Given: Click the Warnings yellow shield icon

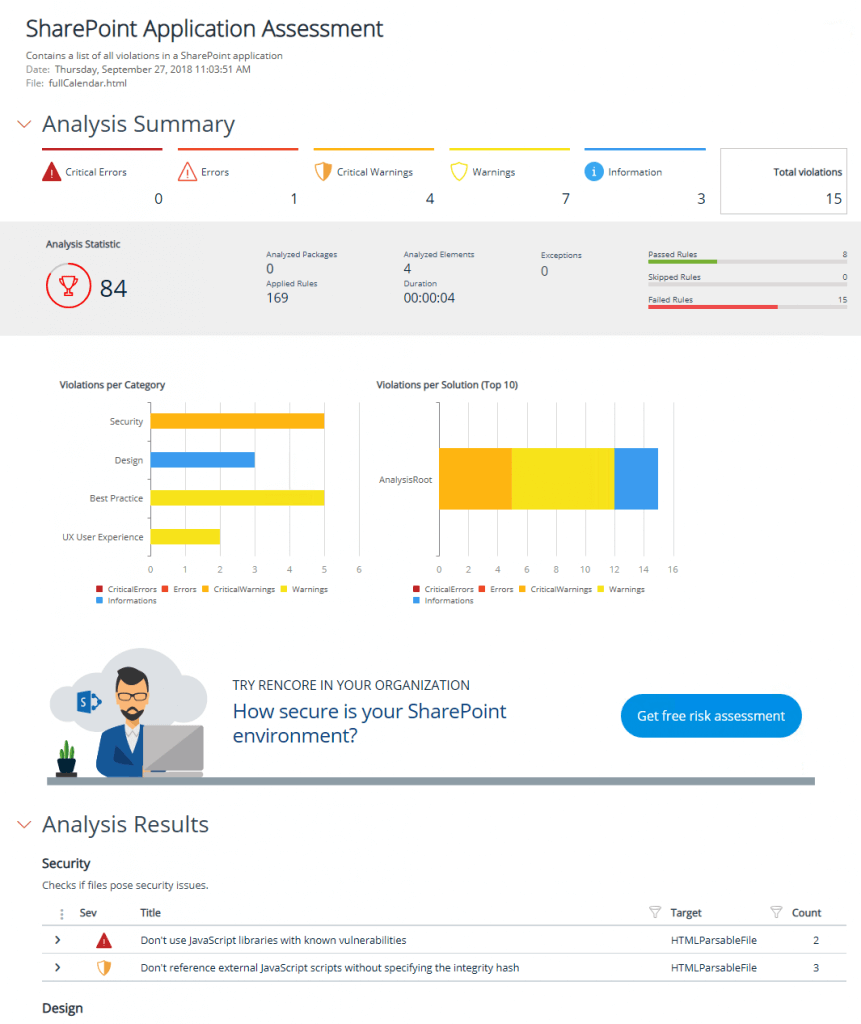Looking at the screenshot, I should (x=459, y=172).
